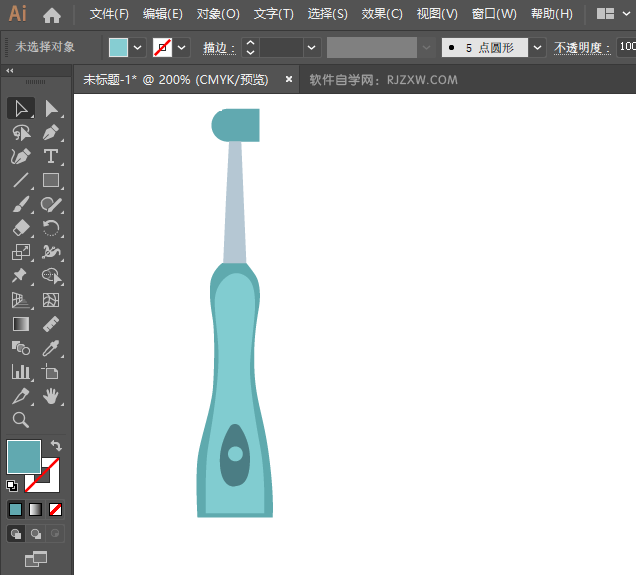Image resolution: width=636 pixels, height=575 pixels.
Task: Set paint mode to None
Action: coord(56,509)
